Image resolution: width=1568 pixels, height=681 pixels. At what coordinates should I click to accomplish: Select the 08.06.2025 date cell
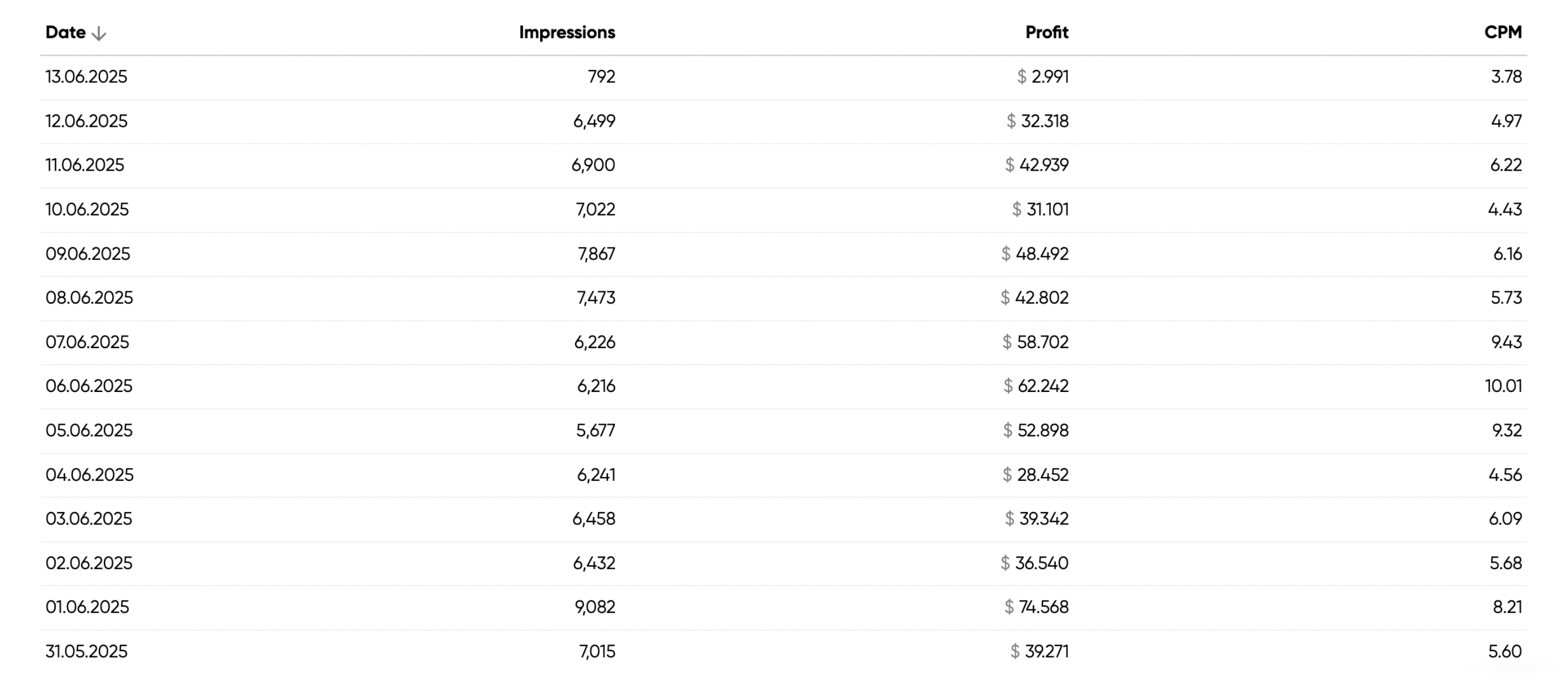click(89, 298)
